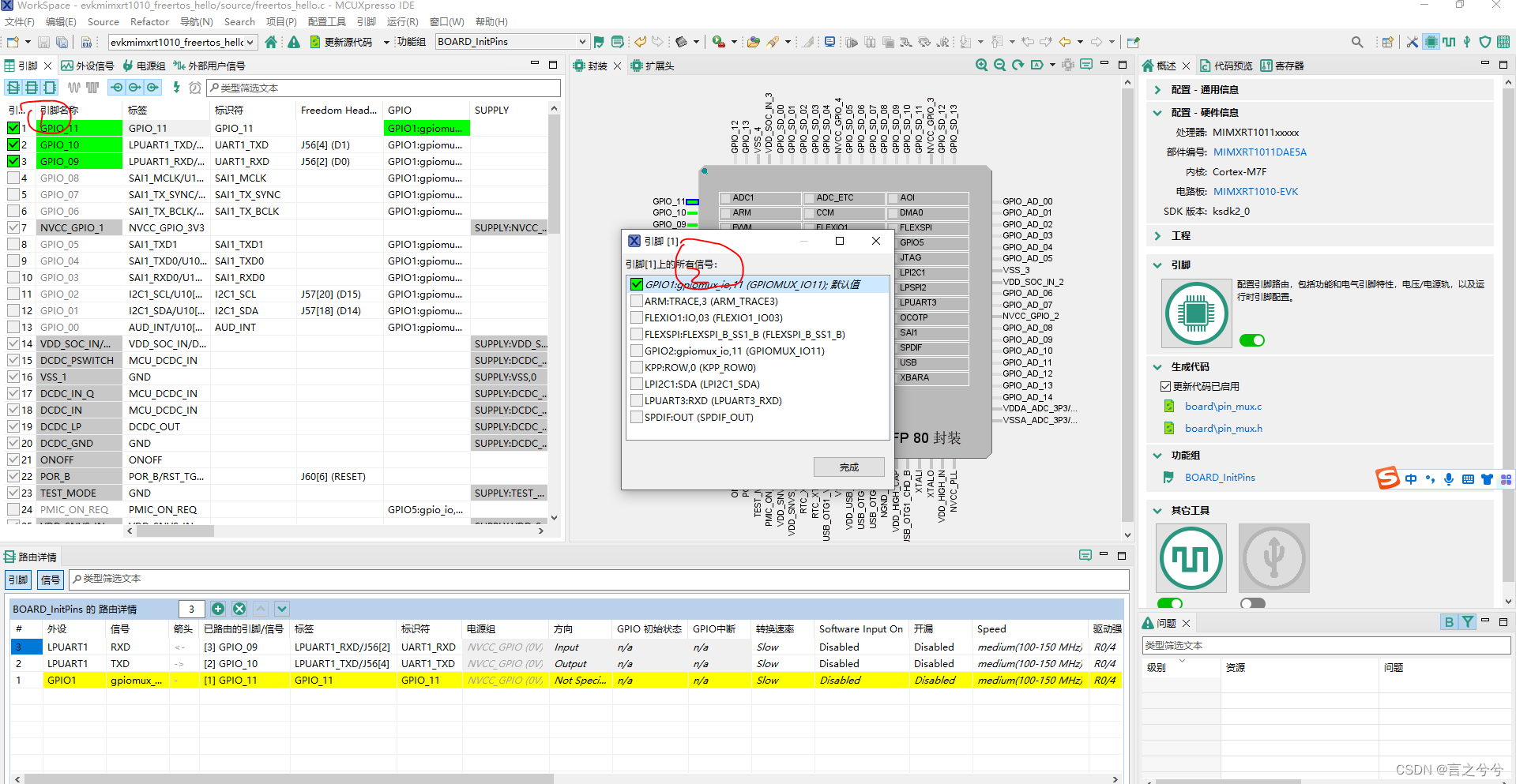The height and width of the screenshot is (784, 1516).
Task: Switch to the 代码预览 tab
Action: click(x=1226, y=66)
